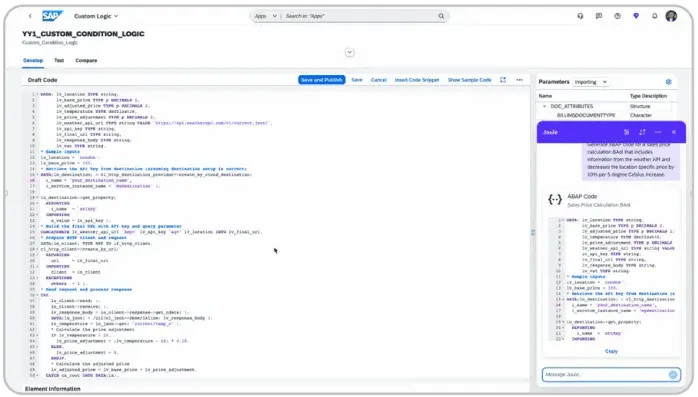Viewport: 698px width, 397px height.
Task: Click Insert Code Snippet
Action: pyautogui.click(x=417, y=80)
